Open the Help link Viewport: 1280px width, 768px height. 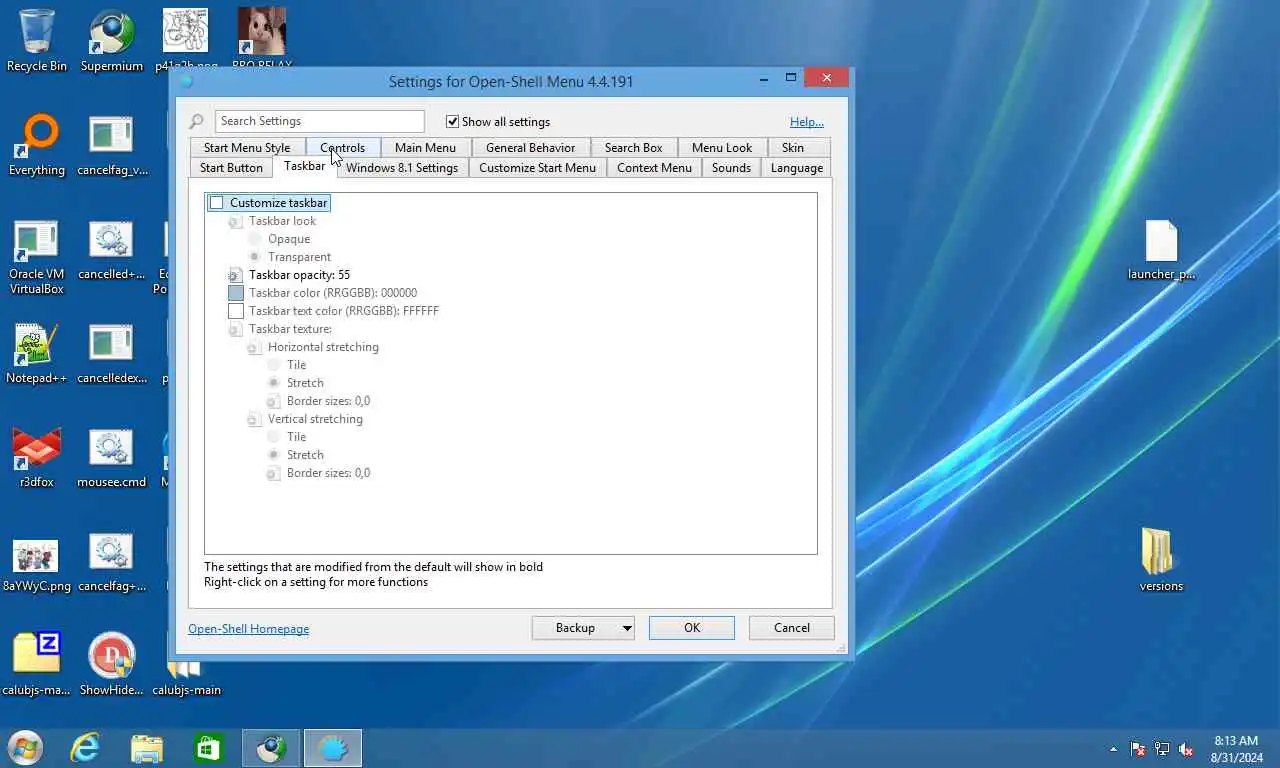[807, 122]
